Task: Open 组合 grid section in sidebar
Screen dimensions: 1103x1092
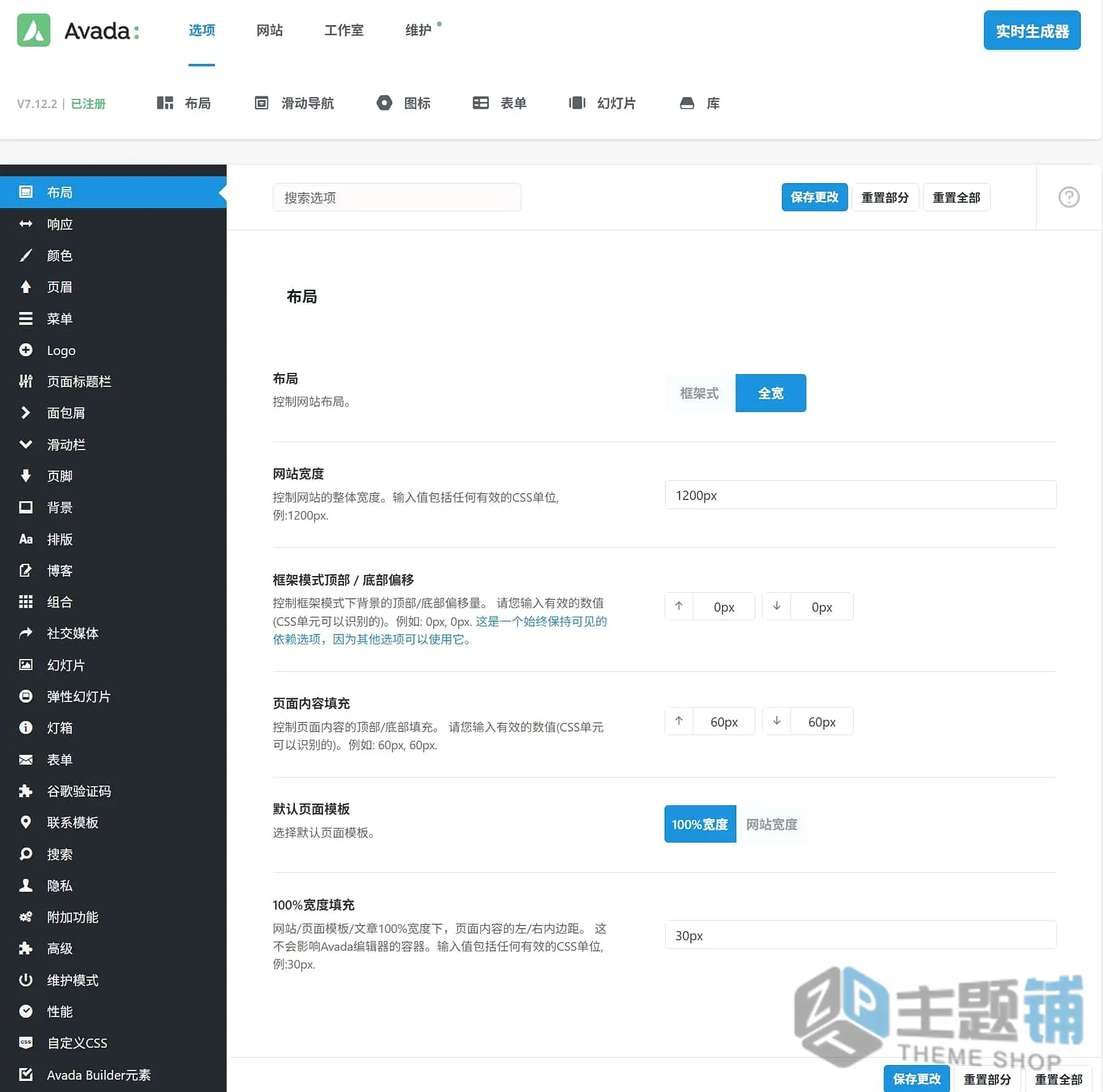Action: point(113,603)
